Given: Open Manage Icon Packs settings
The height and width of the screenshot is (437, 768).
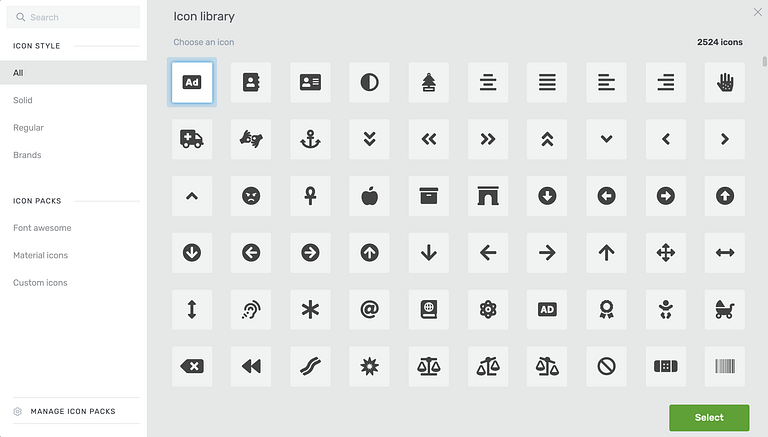Looking at the screenshot, I should (72, 411).
